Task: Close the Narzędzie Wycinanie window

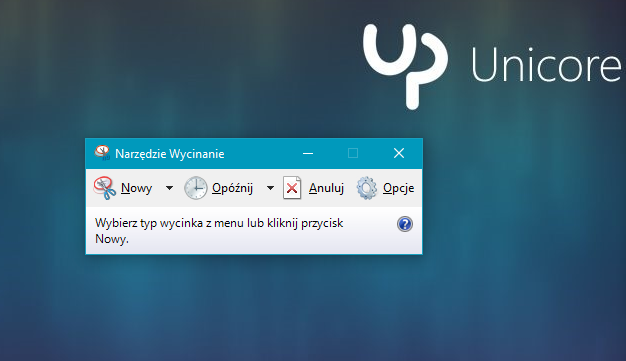Action: tap(399, 153)
